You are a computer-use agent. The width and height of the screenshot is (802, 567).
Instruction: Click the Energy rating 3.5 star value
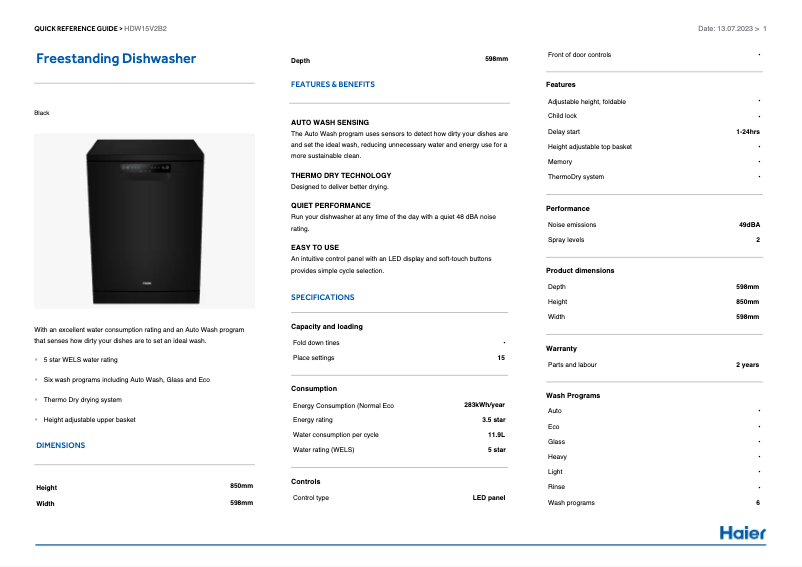pos(493,420)
